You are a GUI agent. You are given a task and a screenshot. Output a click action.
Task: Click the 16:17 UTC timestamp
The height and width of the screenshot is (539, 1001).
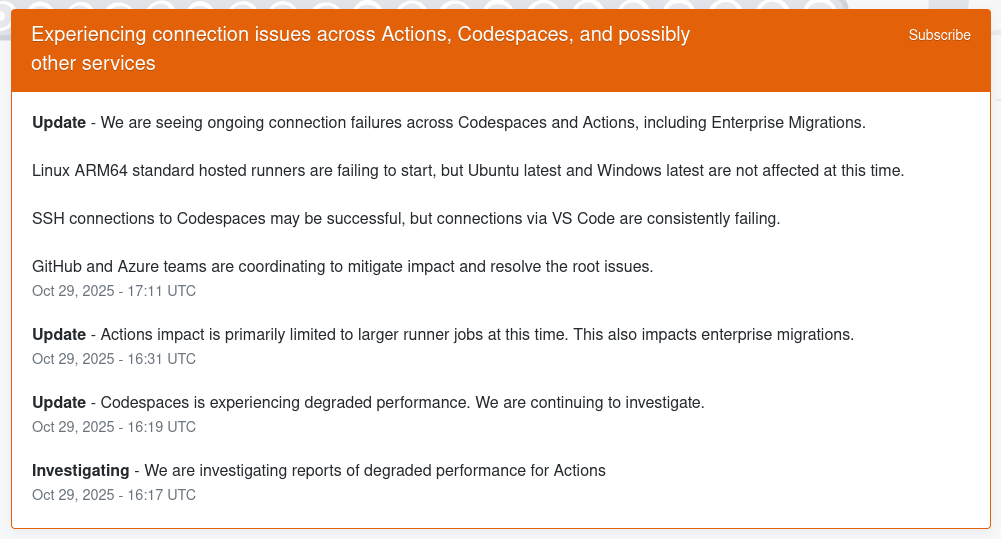pyautogui.click(x=114, y=495)
